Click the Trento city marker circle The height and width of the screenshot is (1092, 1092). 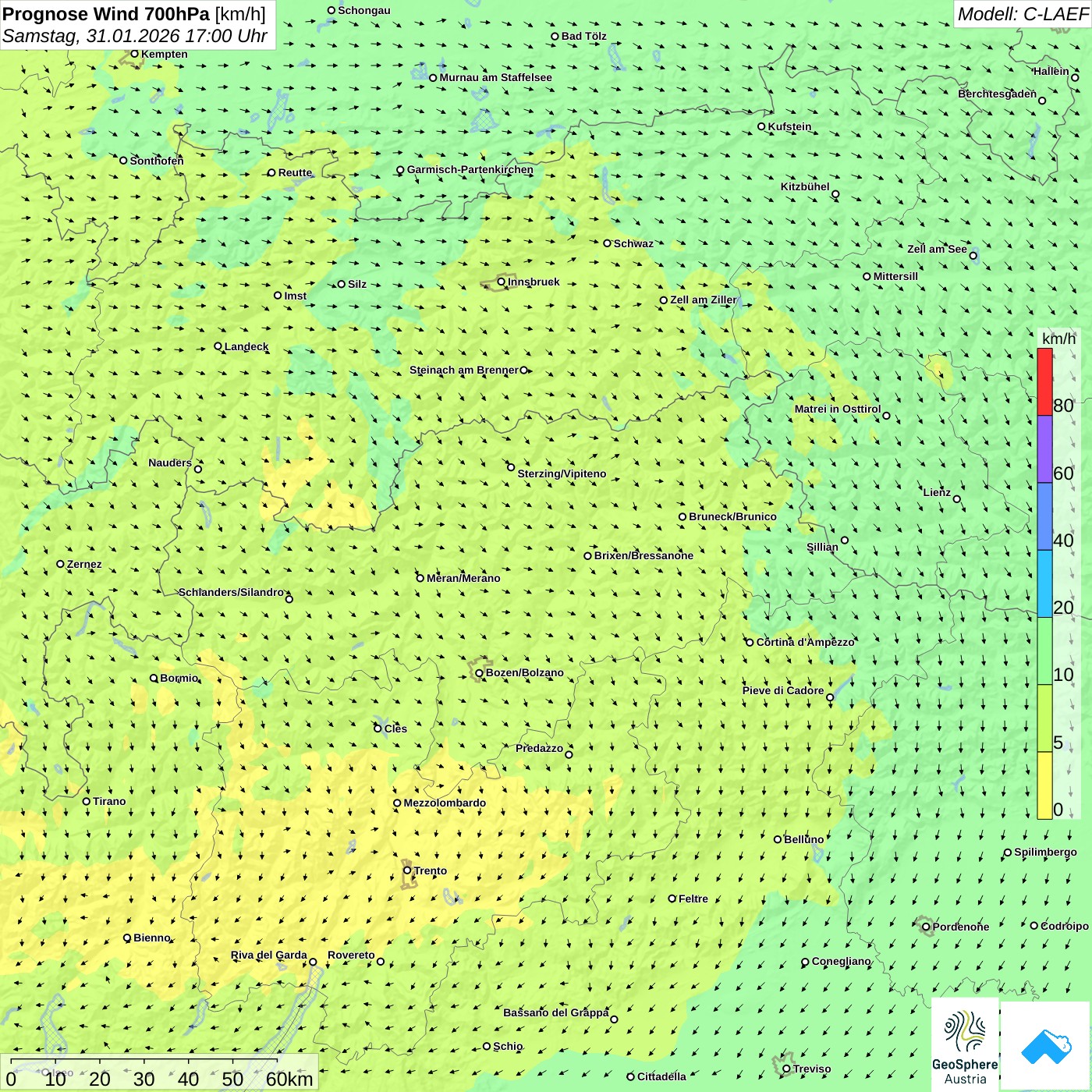point(407,870)
